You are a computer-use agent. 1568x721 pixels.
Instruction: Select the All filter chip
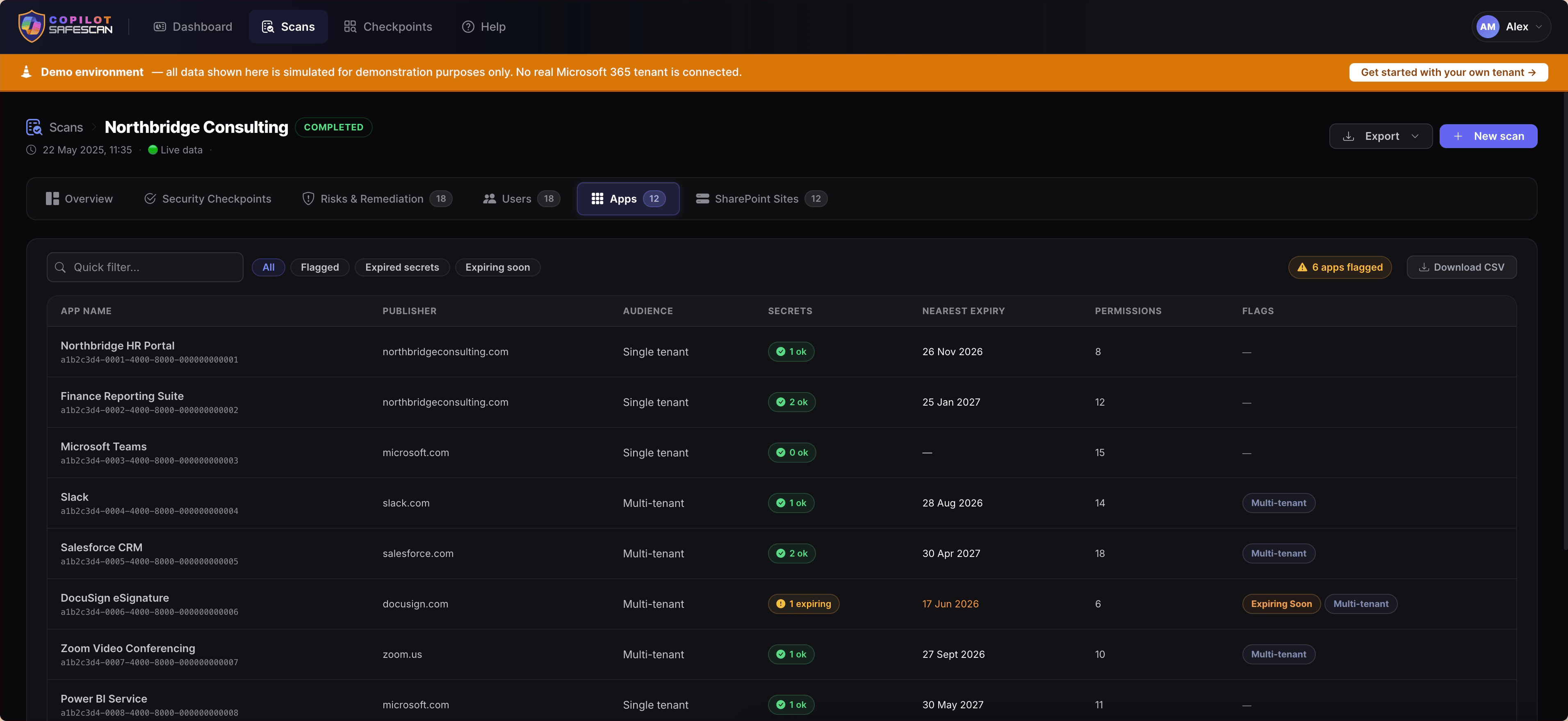click(x=269, y=267)
